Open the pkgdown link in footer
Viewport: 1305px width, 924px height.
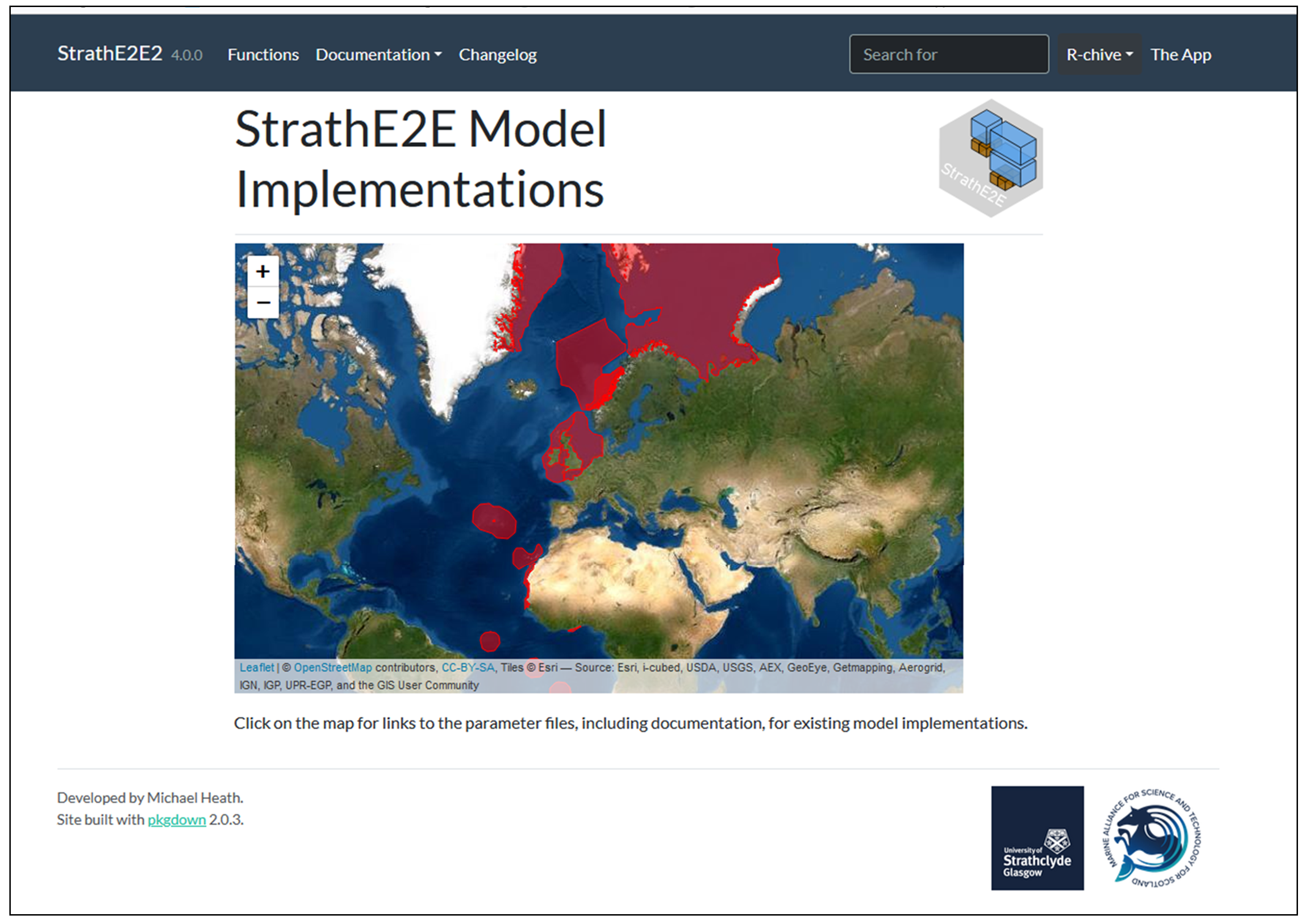click(177, 819)
